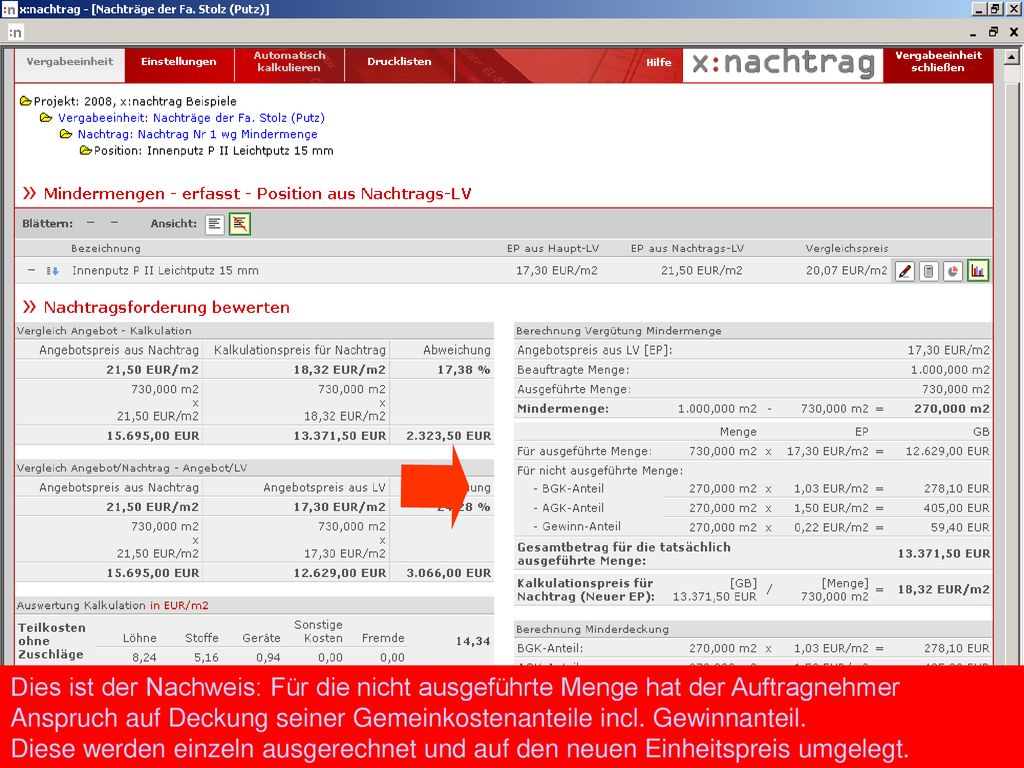
Task: Click the Vergleichspreis column header
Action: [846, 248]
